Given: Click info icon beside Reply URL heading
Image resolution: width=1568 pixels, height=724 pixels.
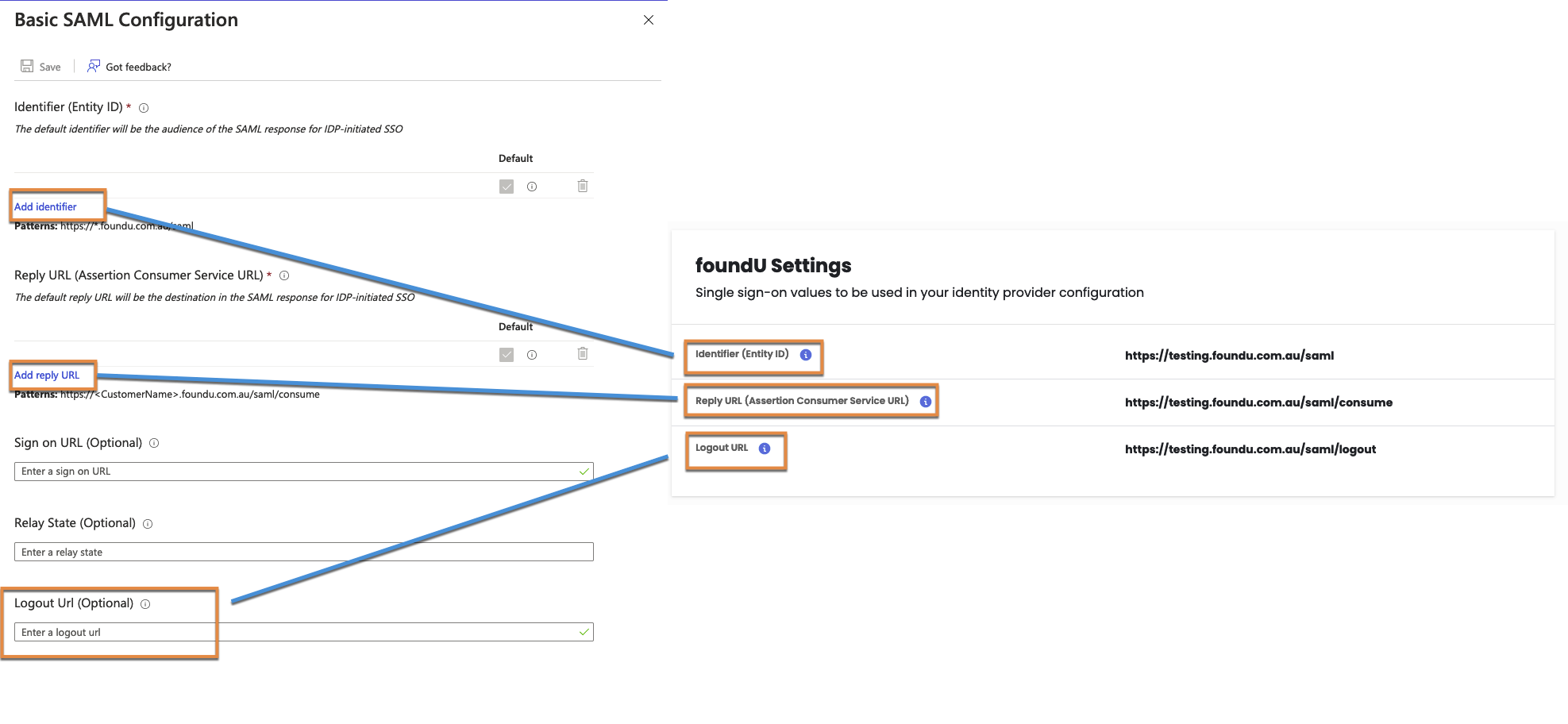Looking at the screenshot, I should (284, 276).
